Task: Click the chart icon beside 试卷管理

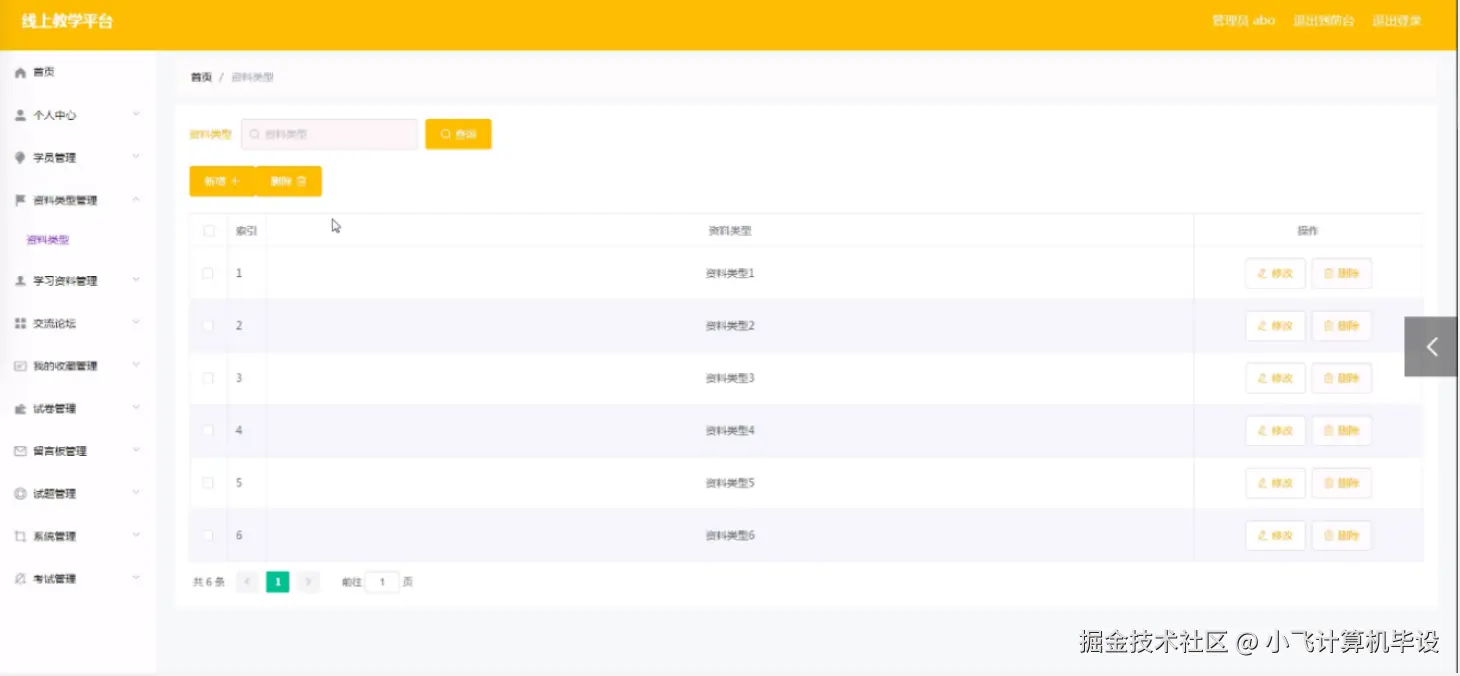Action: 20,409
